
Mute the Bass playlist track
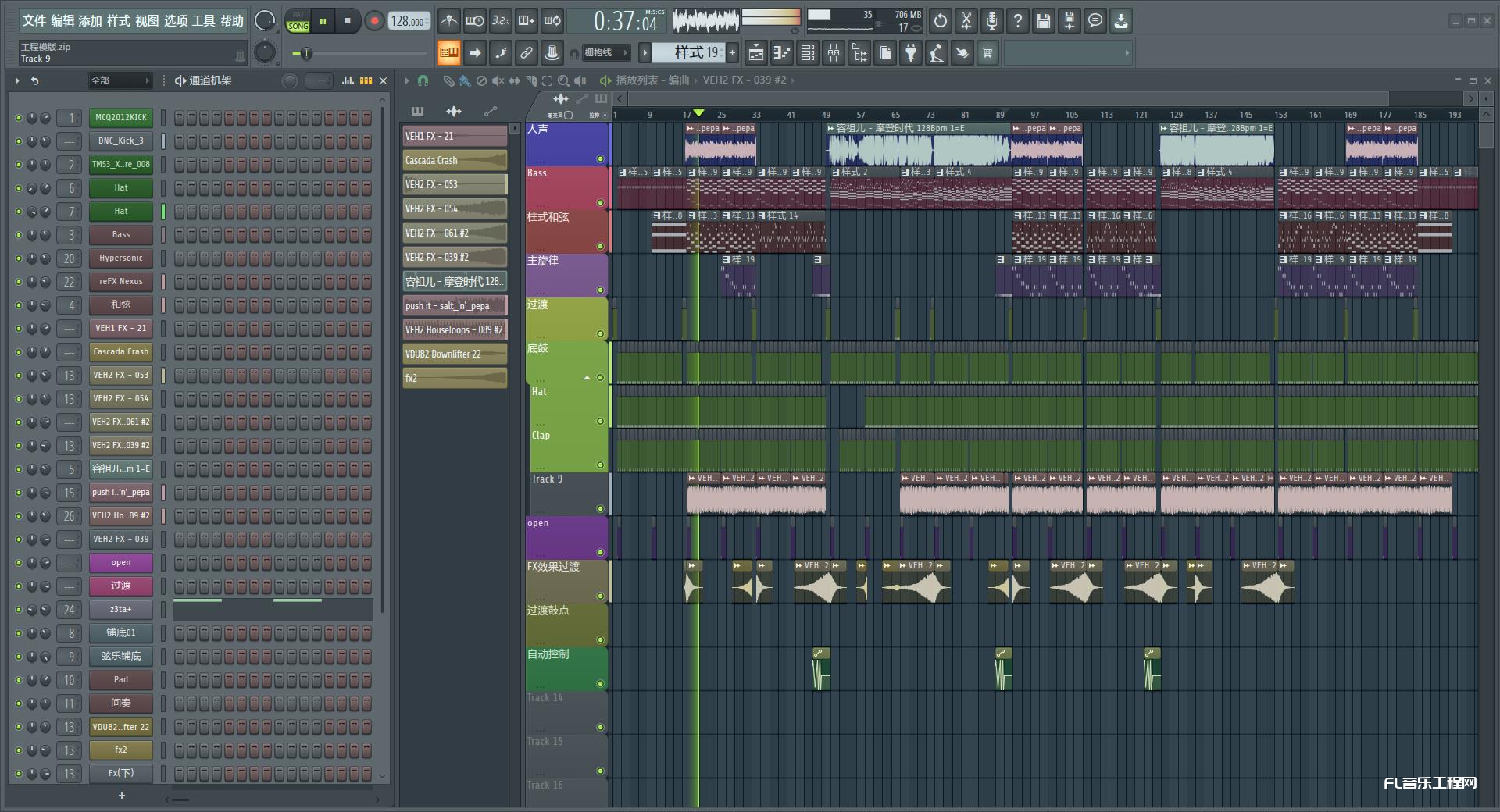[600, 202]
